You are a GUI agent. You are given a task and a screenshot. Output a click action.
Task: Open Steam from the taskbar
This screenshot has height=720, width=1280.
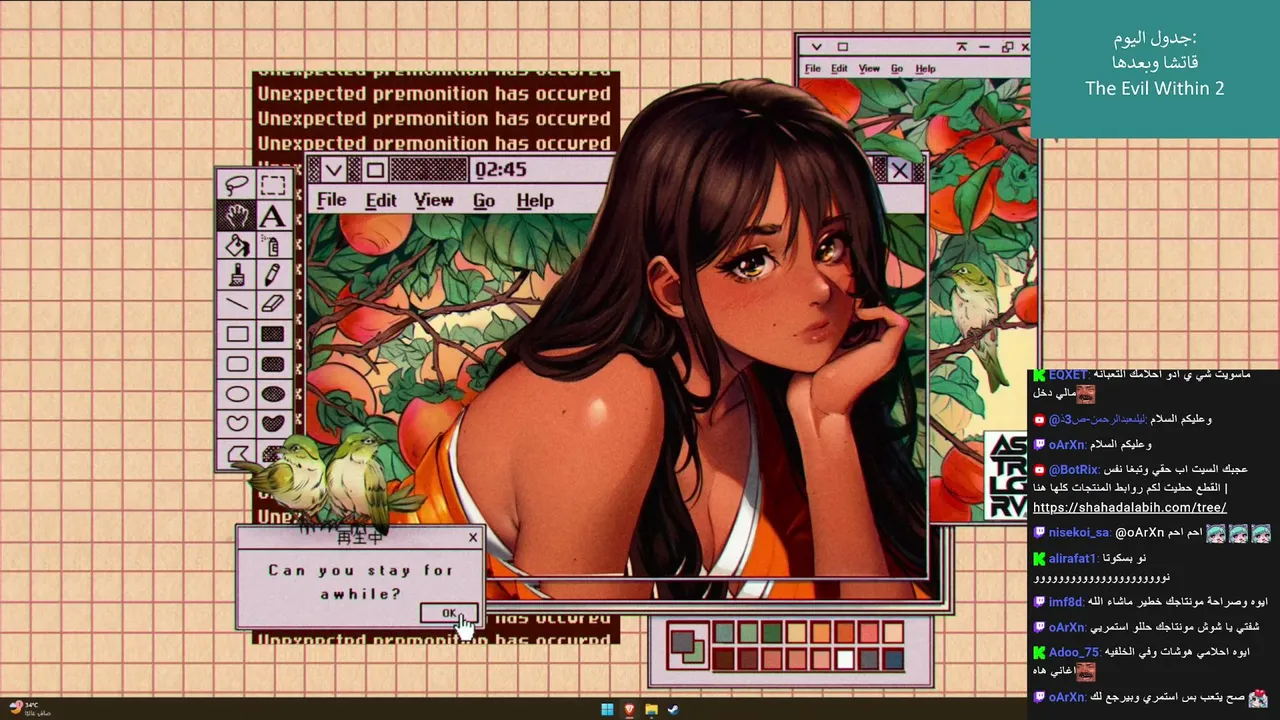pyautogui.click(x=673, y=710)
